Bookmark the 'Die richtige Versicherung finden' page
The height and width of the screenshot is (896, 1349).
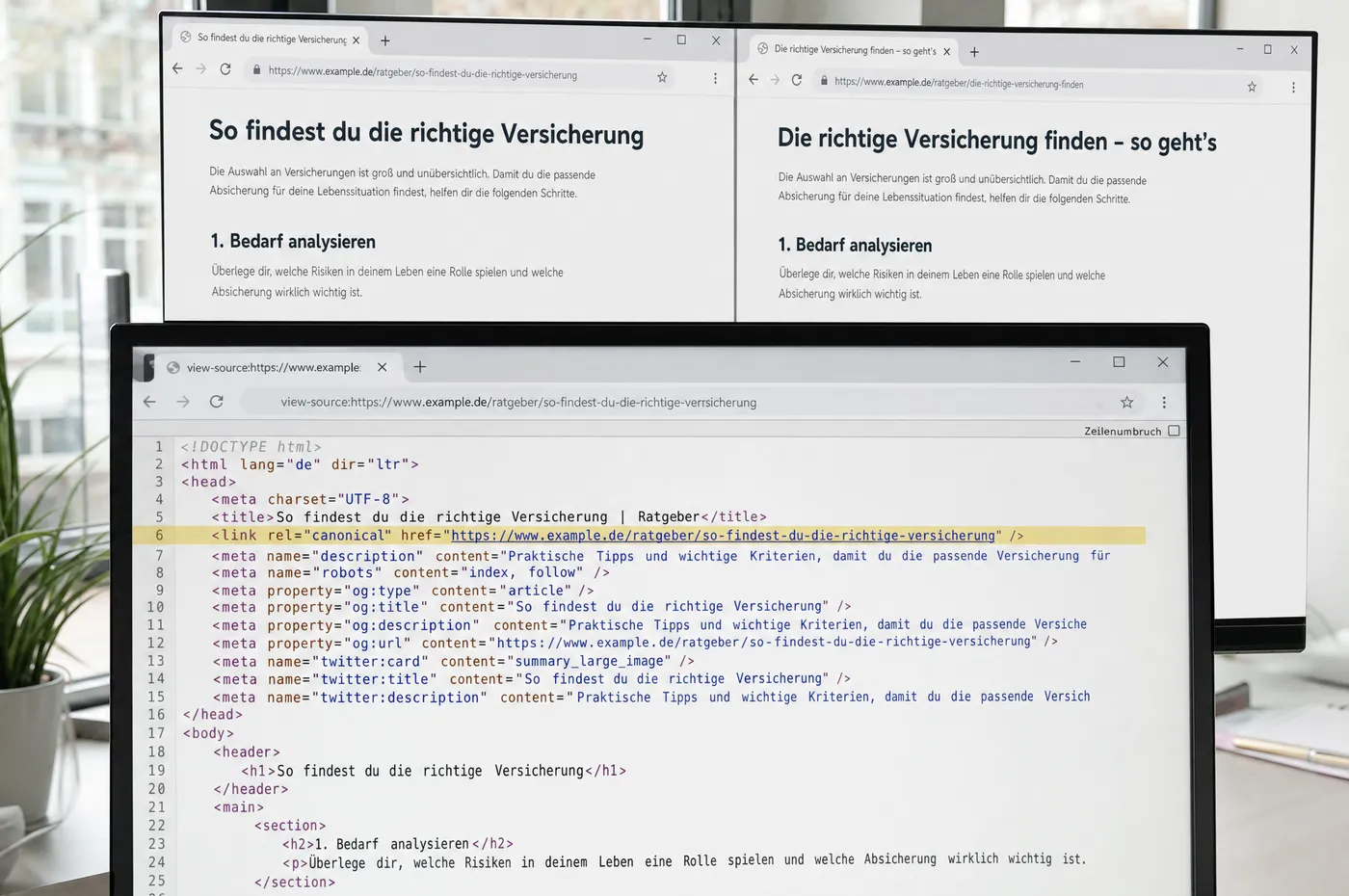tap(1252, 87)
